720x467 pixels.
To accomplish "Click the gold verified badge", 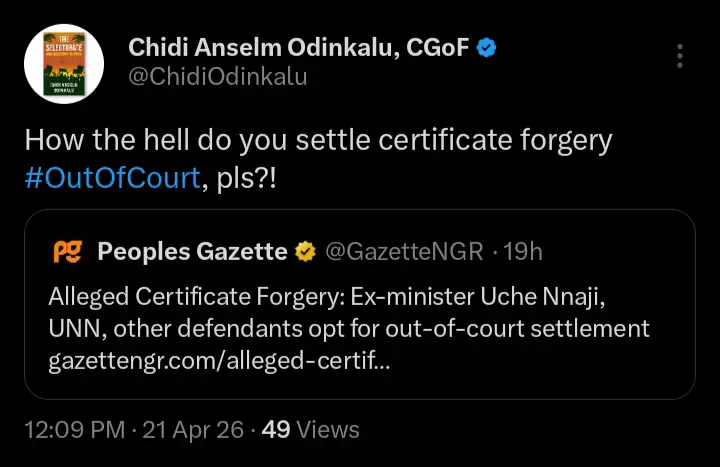I will 304,252.
